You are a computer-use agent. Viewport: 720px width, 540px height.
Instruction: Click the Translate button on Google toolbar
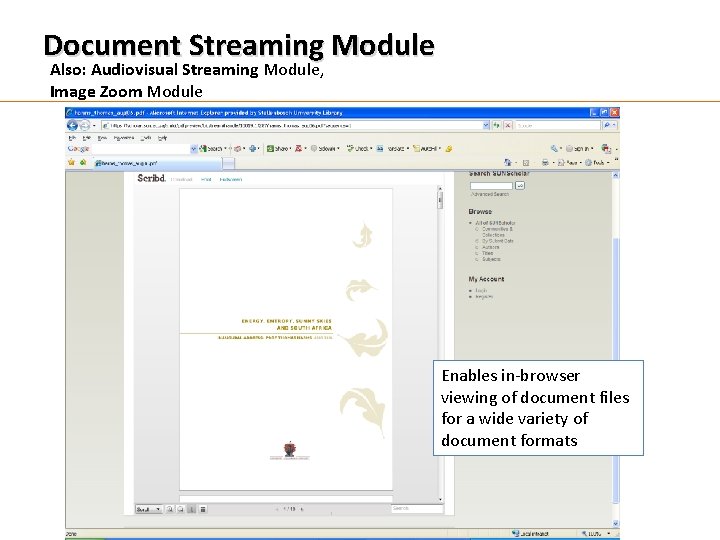[392, 149]
